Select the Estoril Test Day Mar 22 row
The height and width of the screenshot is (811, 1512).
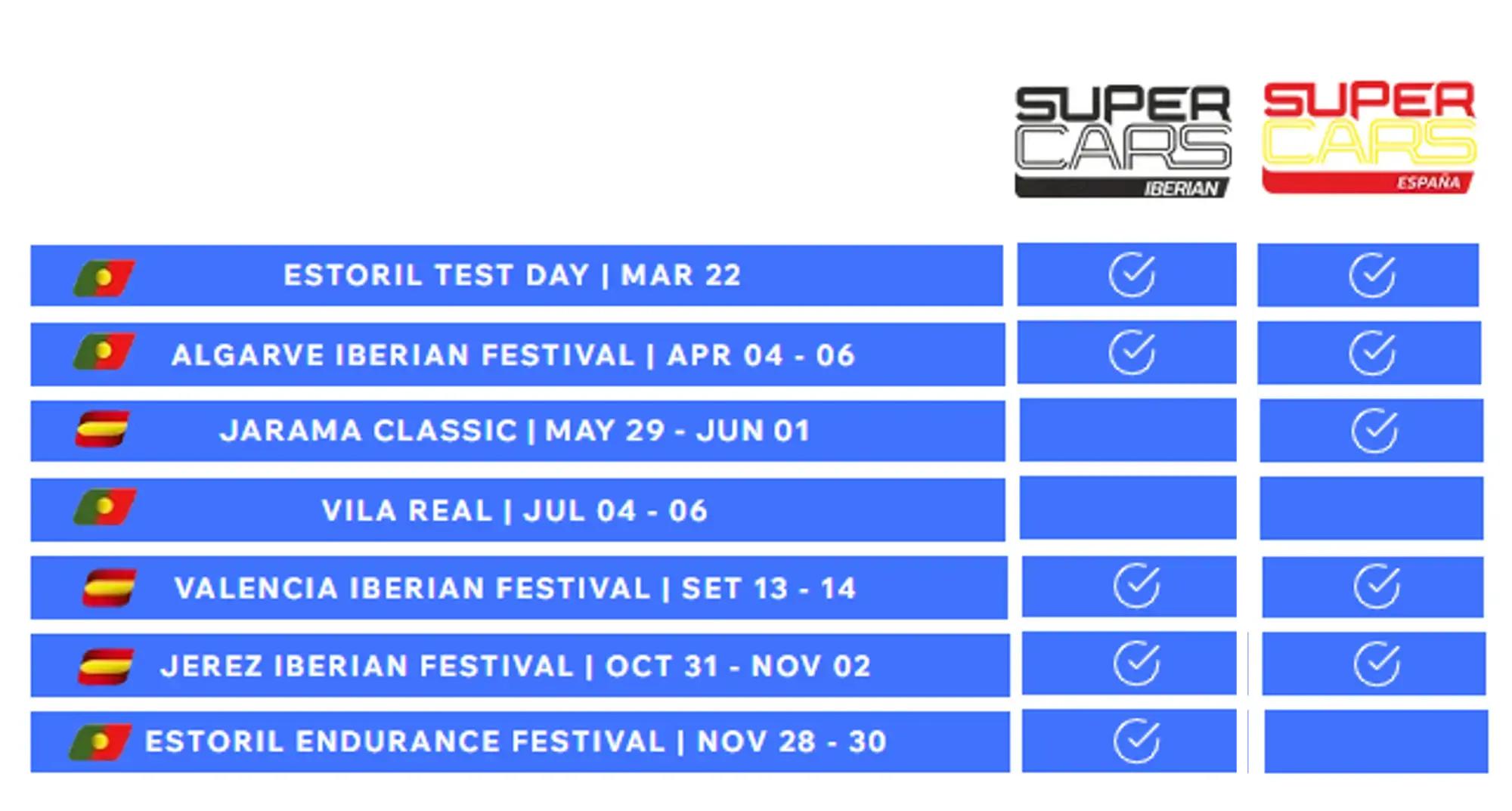[x=516, y=275]
